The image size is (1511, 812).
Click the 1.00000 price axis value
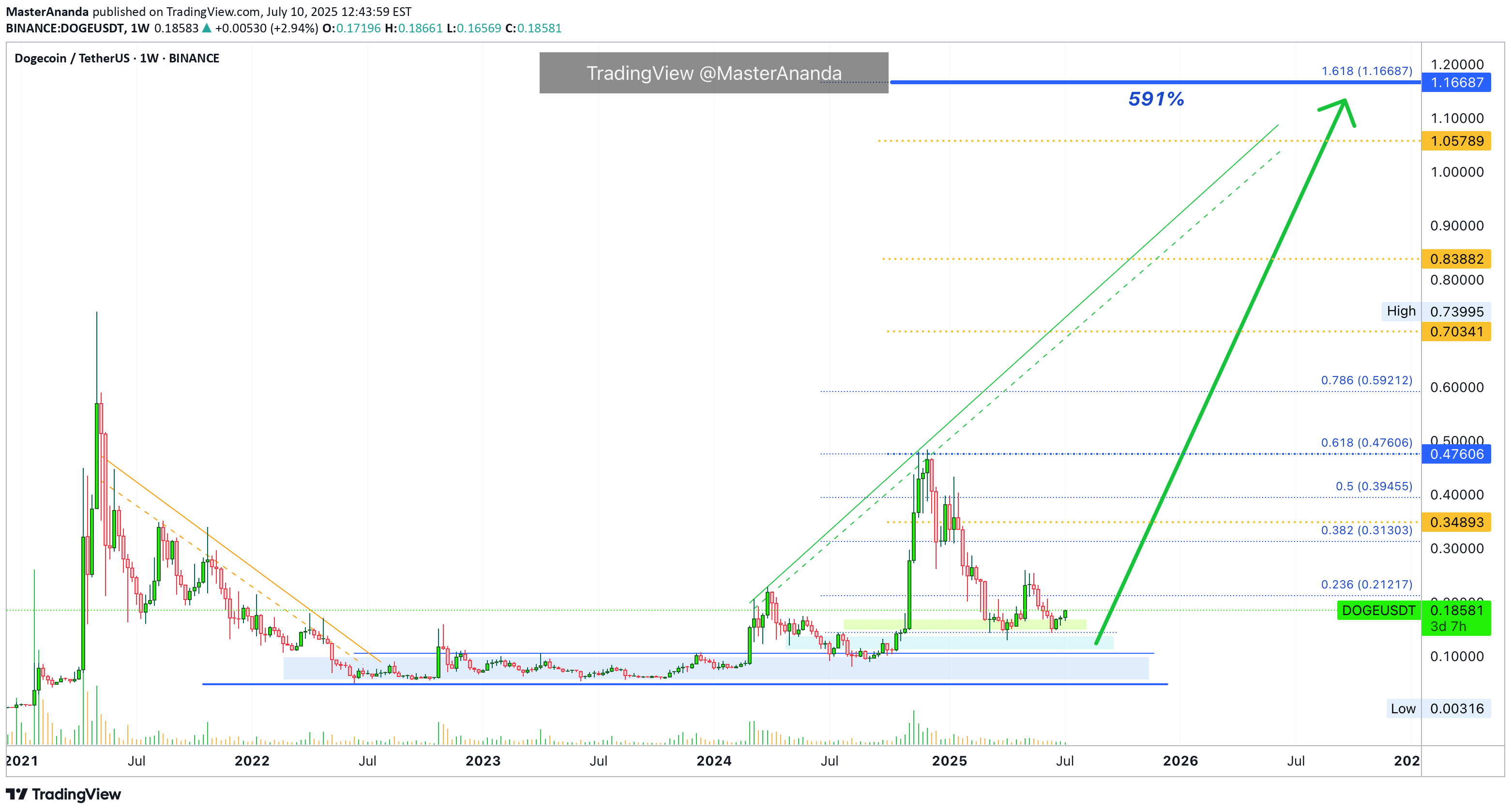1457,172
